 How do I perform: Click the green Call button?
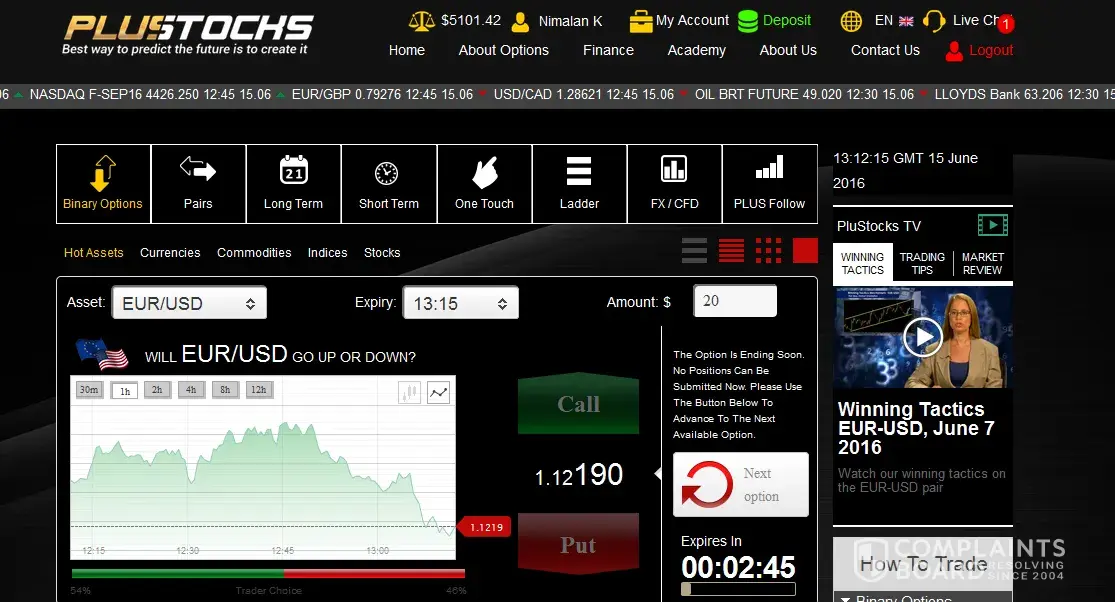(578, 403)
